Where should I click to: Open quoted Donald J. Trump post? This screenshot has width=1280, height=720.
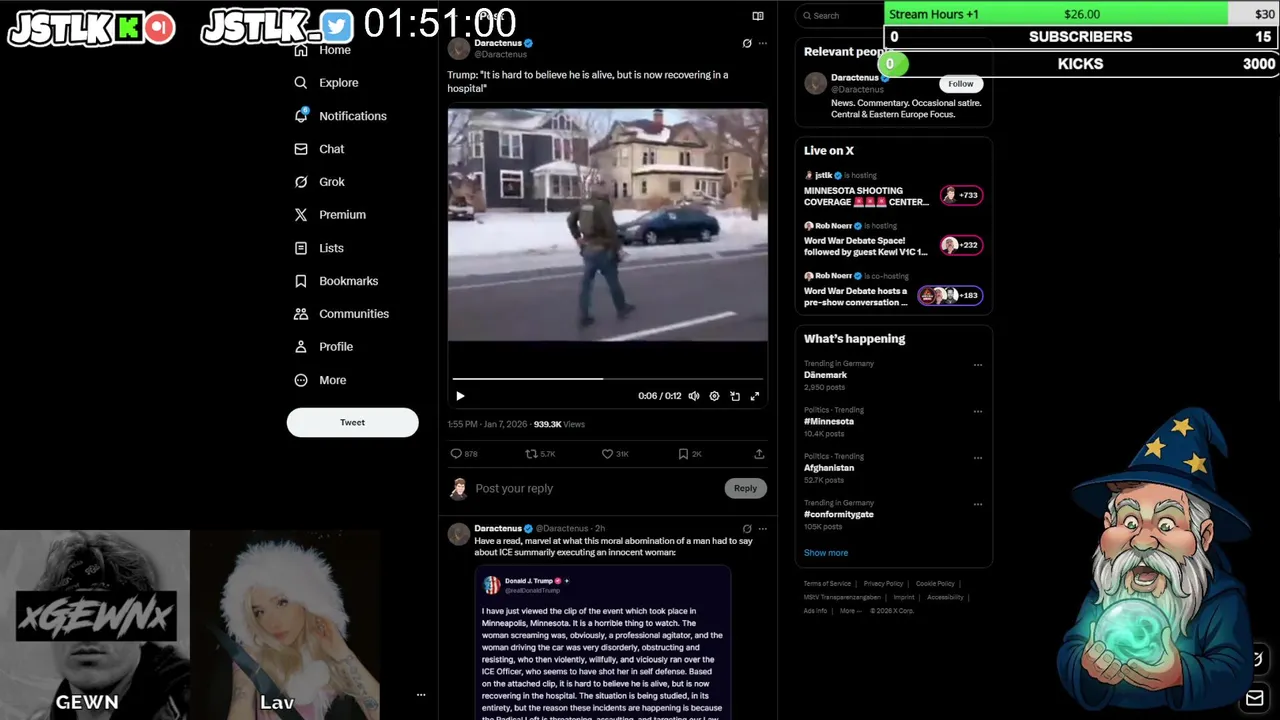pos(603,643)
